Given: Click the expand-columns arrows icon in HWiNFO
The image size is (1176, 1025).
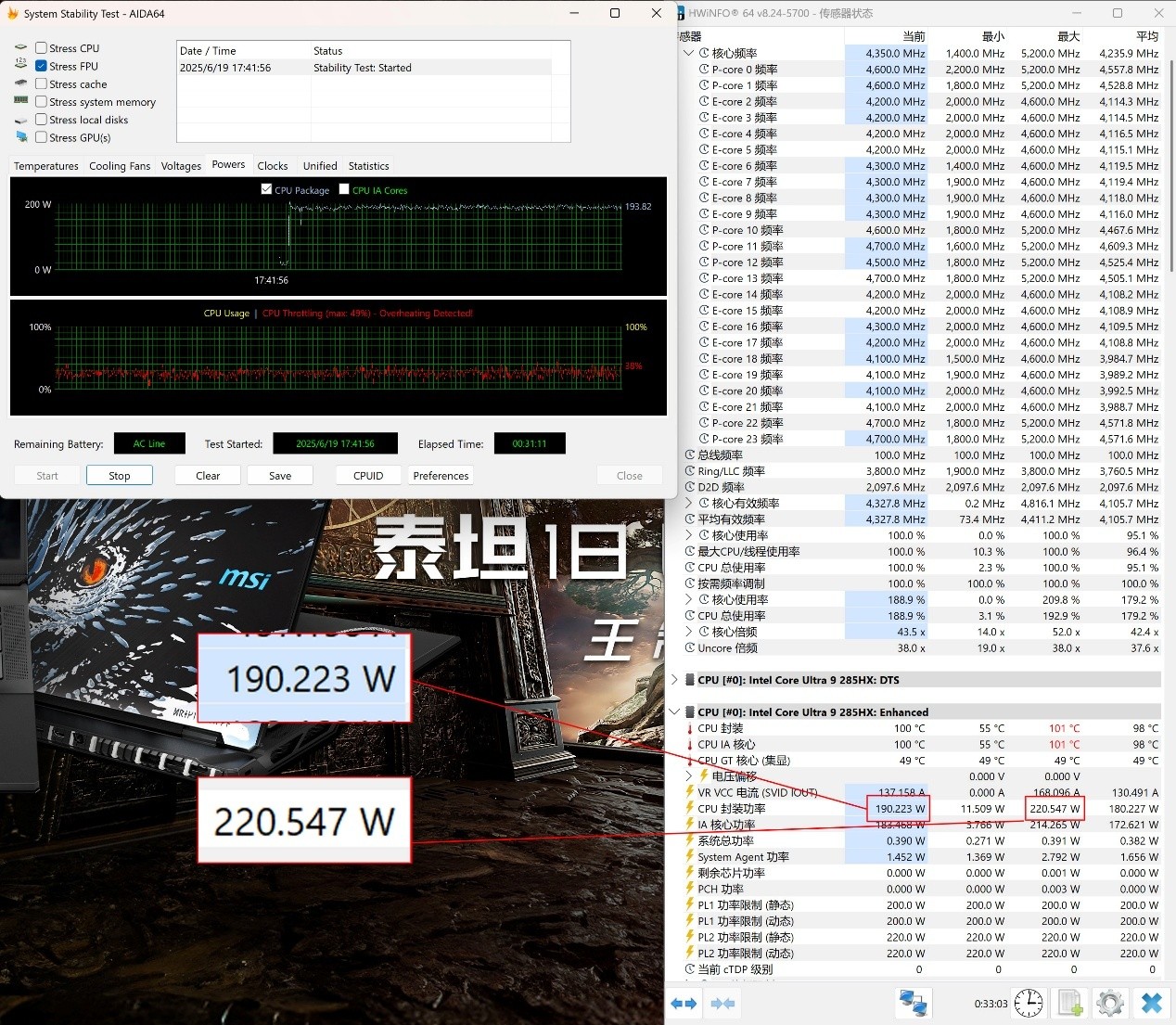Looking at the screenshot, I should pos(684,1003).
